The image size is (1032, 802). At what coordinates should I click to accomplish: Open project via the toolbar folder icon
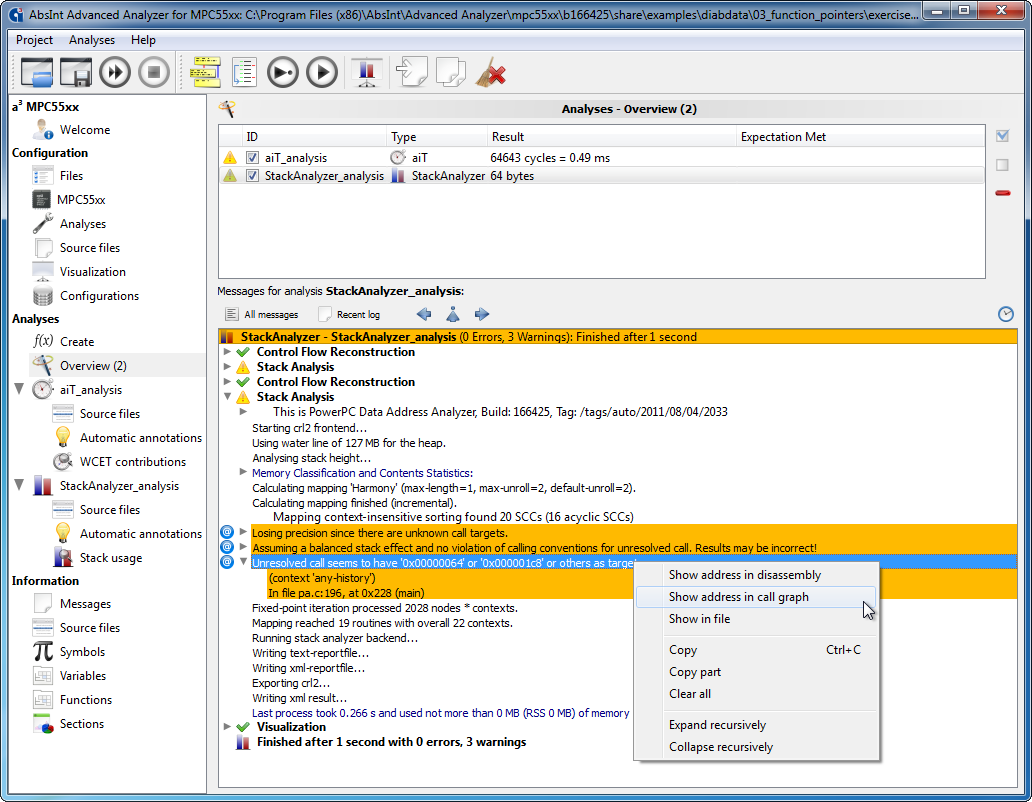(37, 72)
